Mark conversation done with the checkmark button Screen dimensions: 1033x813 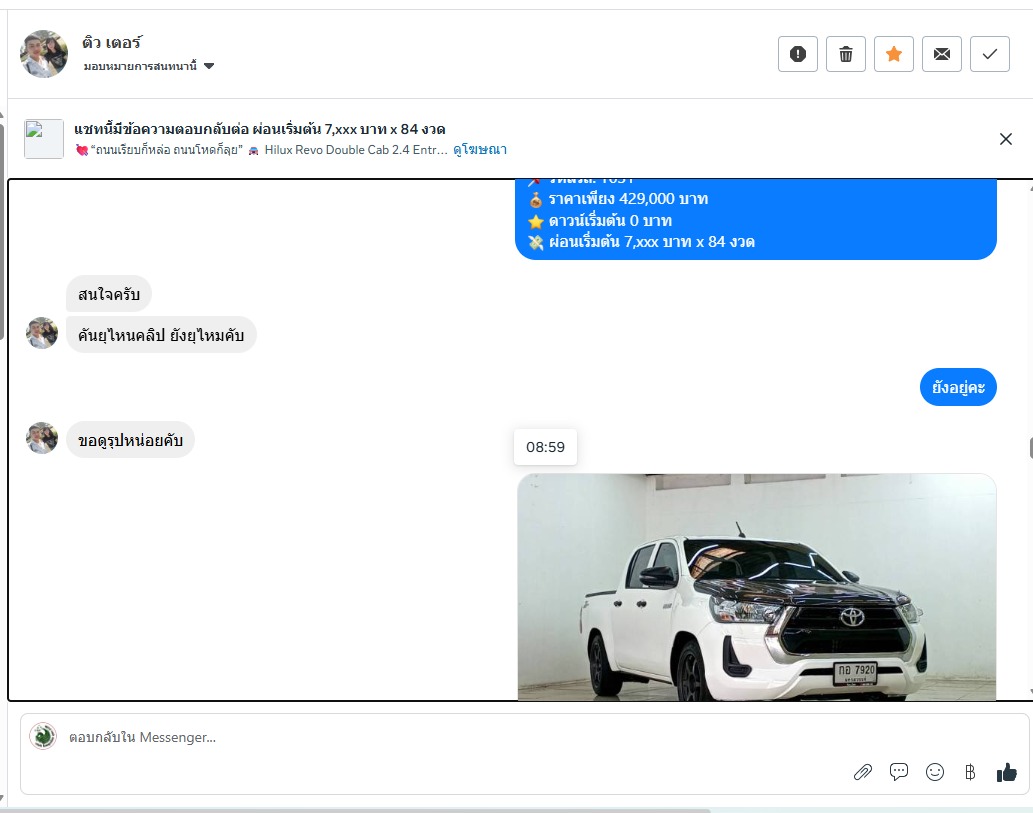click(x=990, y=54)
